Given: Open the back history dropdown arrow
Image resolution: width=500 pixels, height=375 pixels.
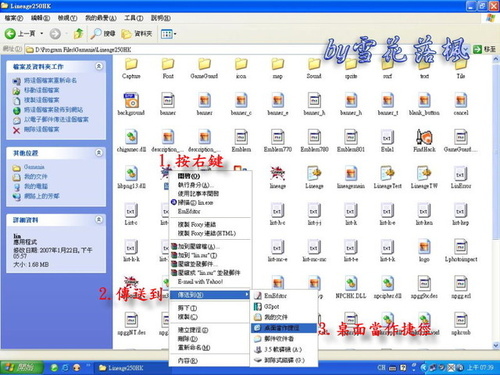Looking at the screenshot, I should [x=42, y=33].
